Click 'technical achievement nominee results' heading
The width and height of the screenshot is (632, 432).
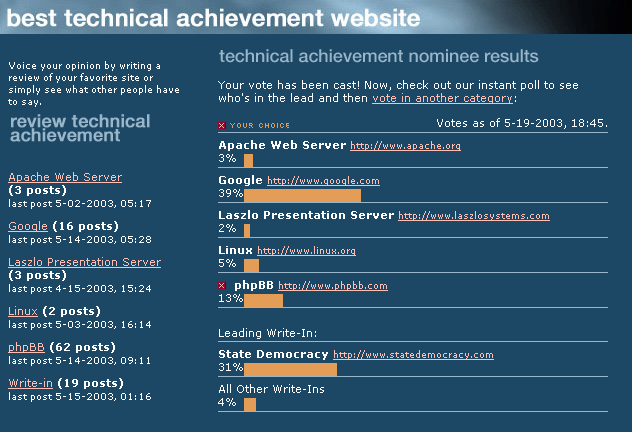click(x=378, y=56)
